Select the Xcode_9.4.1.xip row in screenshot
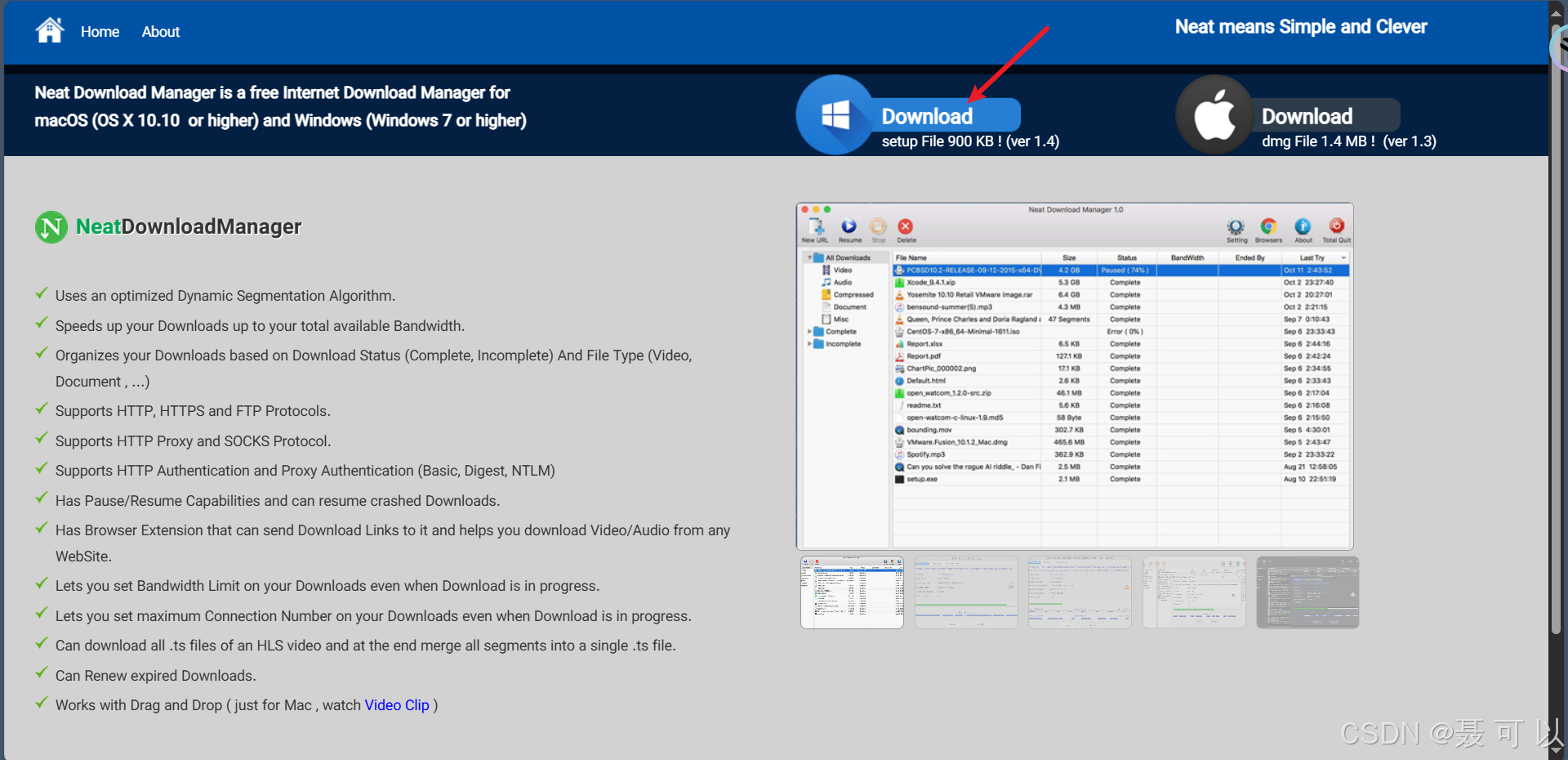This screenshot has height=760, width=1568. [1120, 283]
